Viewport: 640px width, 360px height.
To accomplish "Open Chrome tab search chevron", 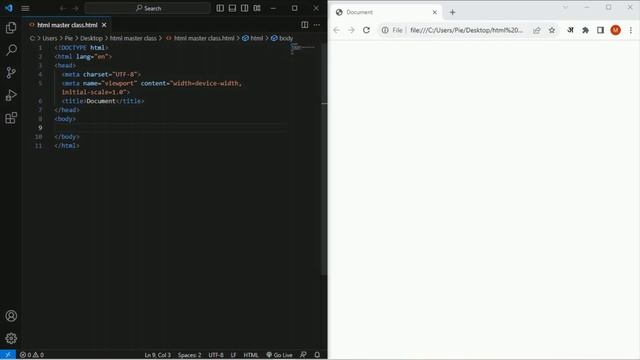I will point(565,7).
